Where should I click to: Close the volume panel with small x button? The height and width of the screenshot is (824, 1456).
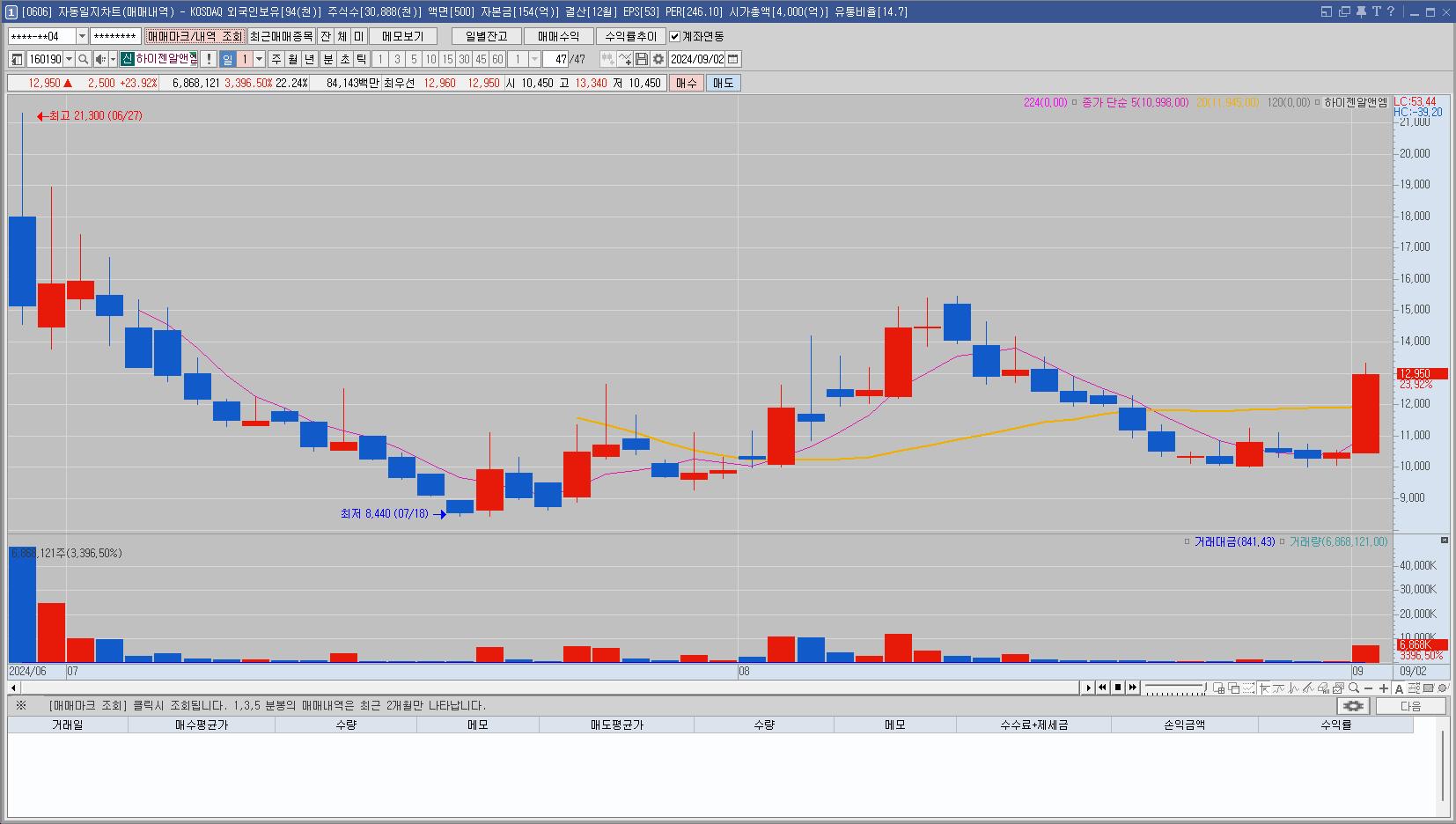pyautogui.click(x=1444, y=540)
